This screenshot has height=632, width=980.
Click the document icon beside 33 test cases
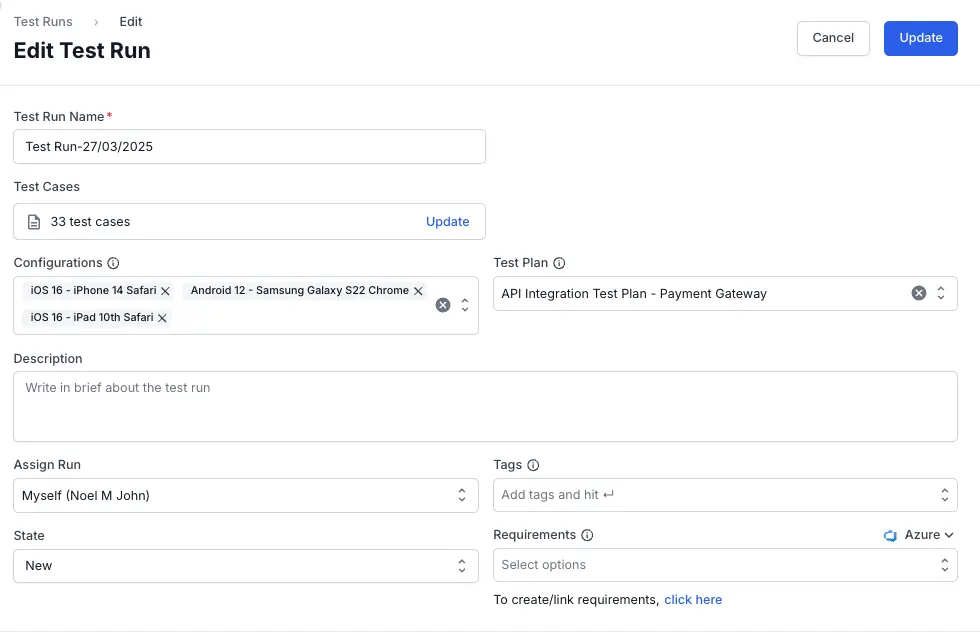click(34, 222)
